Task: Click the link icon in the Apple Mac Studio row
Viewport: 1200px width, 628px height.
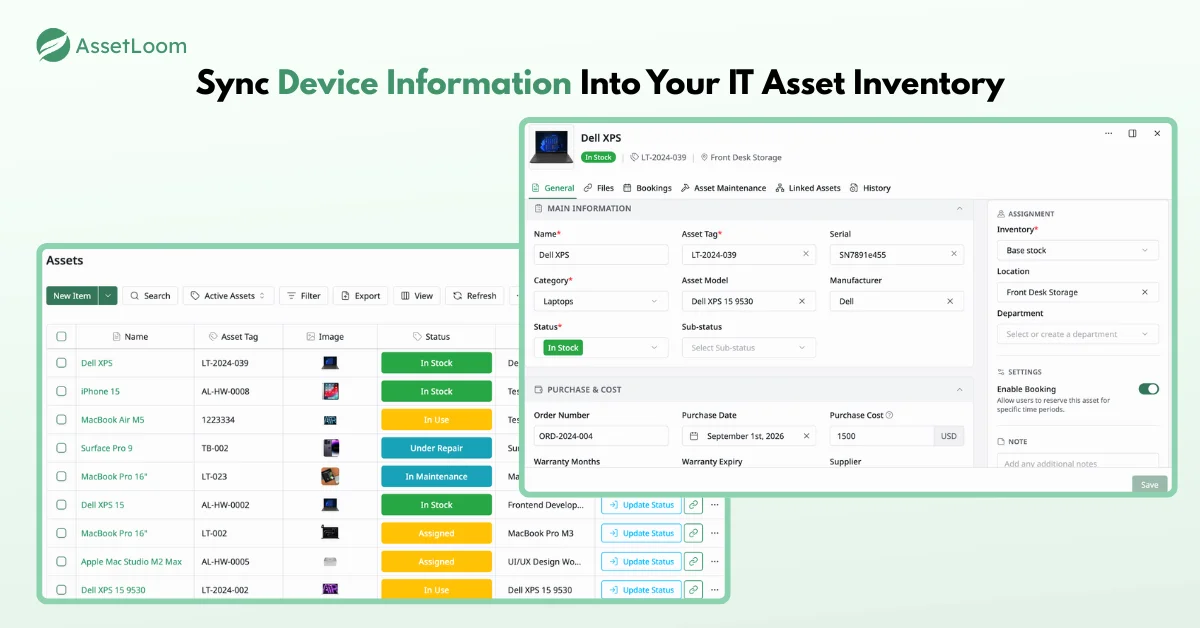Action: pyautogui.click(x=693, y=562)
